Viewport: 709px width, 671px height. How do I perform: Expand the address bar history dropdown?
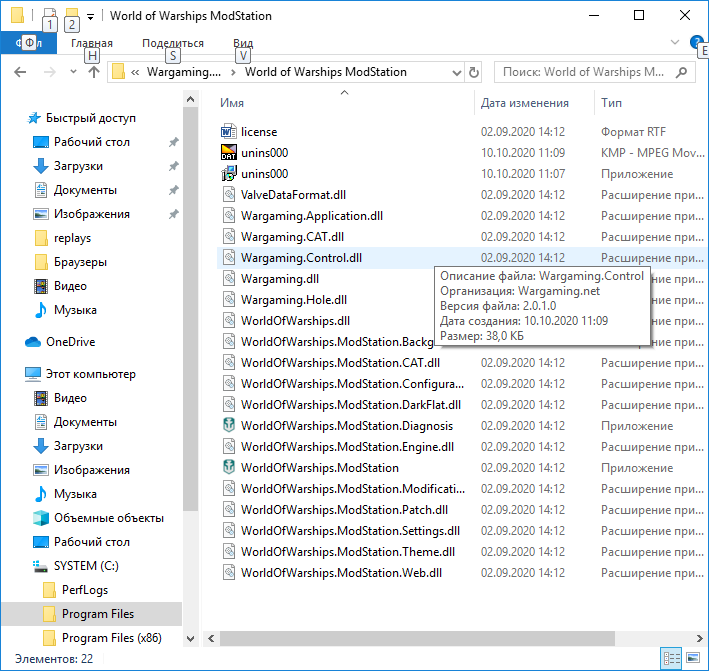coord(457,72)
